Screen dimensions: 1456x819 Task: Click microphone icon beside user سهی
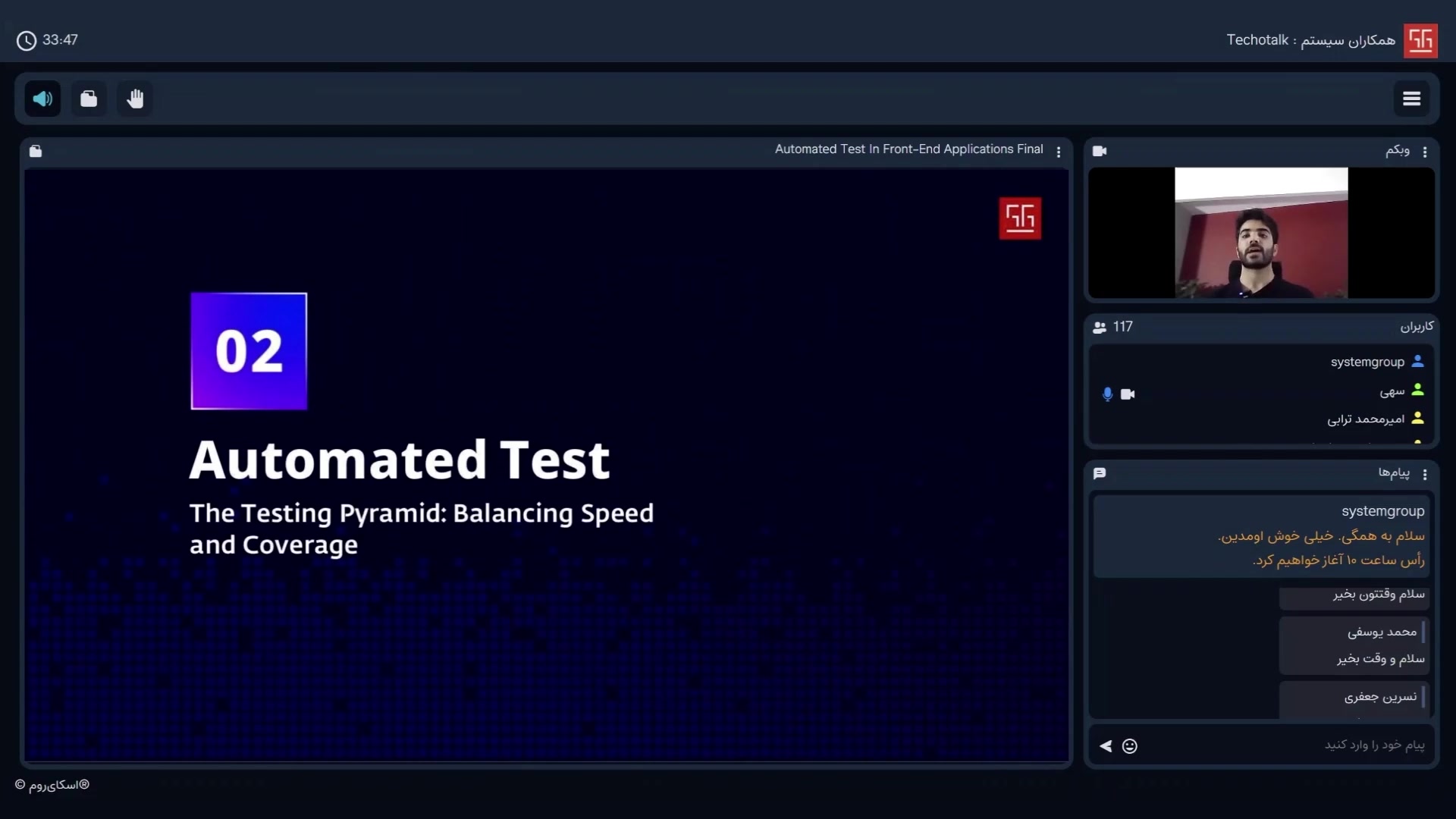point(1107,394)
